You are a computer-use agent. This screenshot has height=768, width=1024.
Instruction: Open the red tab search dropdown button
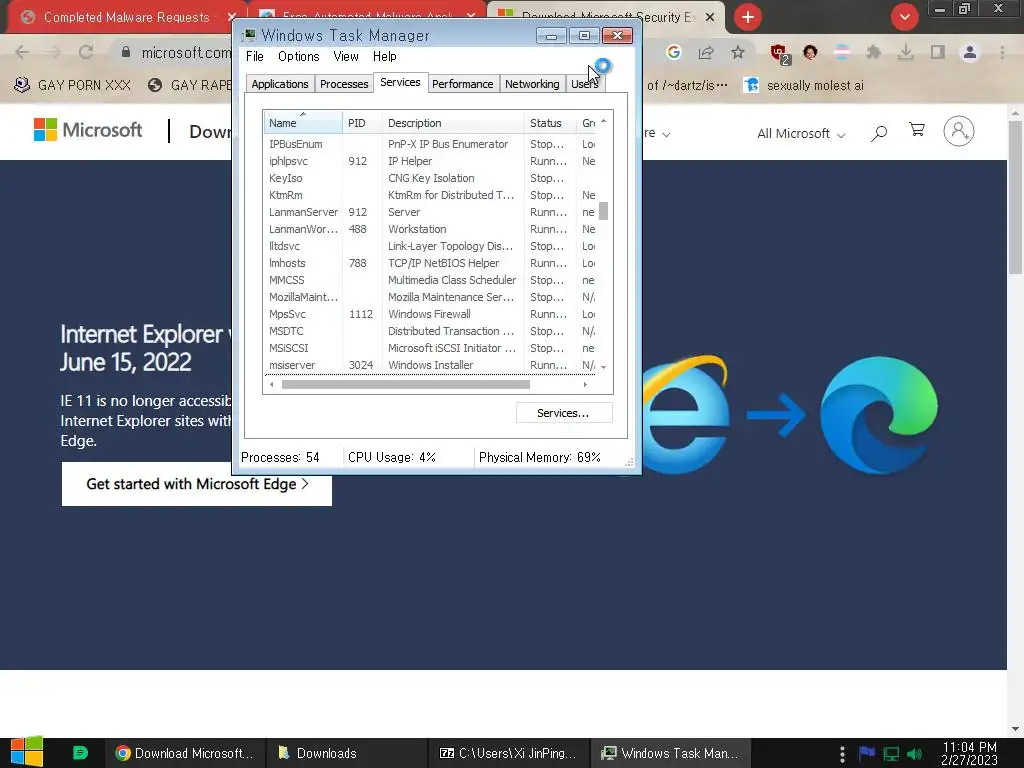point(904,17)
